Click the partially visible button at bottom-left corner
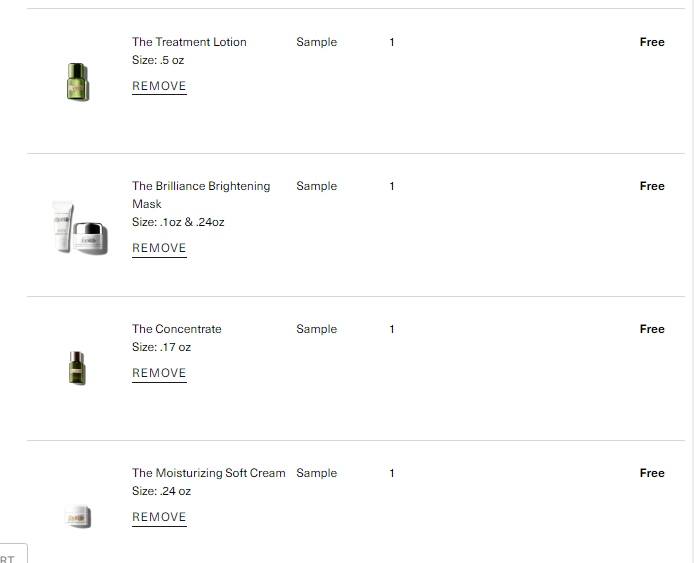The image size is (694, 563). [x=13, y=553]
